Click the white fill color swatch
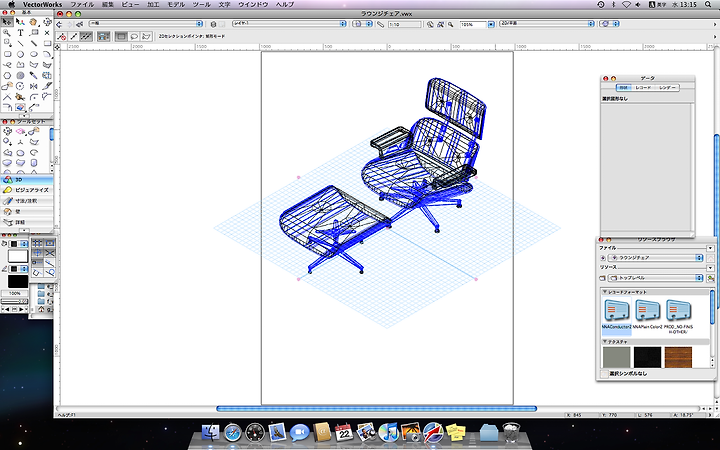 click(x=18, y=256)
